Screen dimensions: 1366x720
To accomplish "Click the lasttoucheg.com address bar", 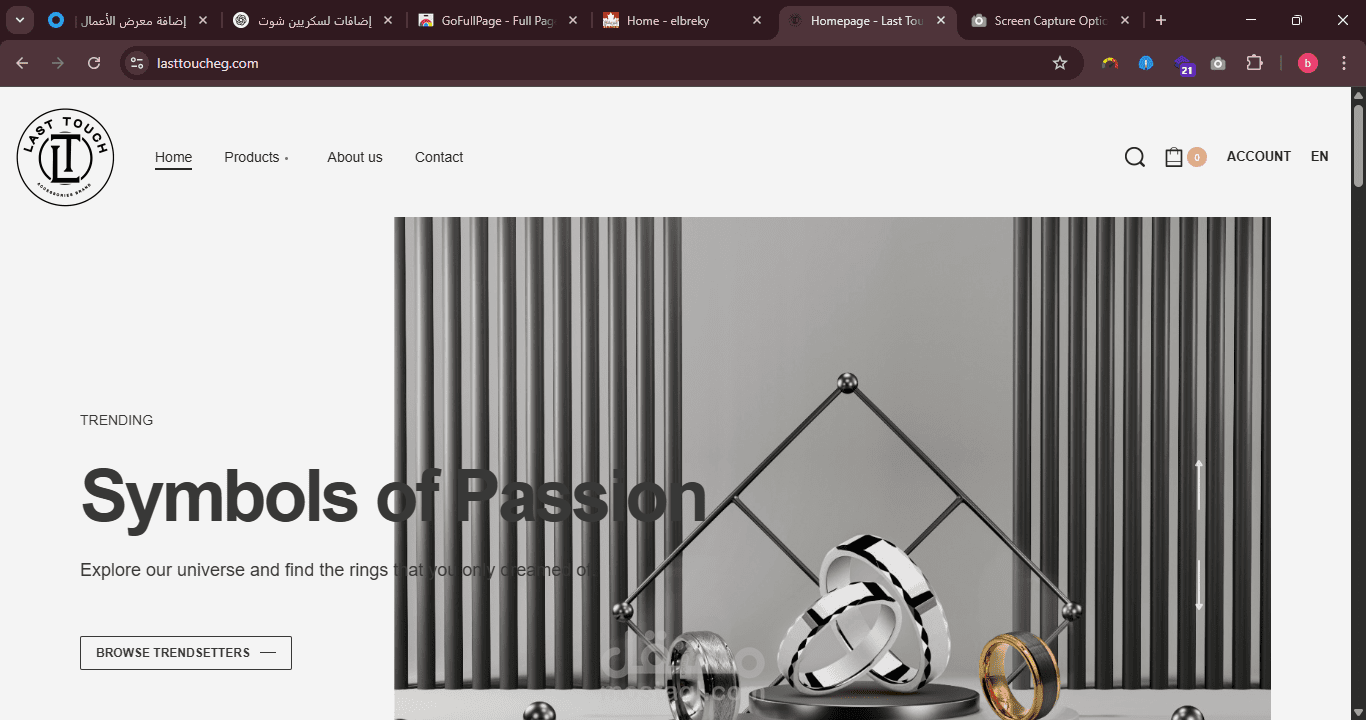I will point(600,63).
